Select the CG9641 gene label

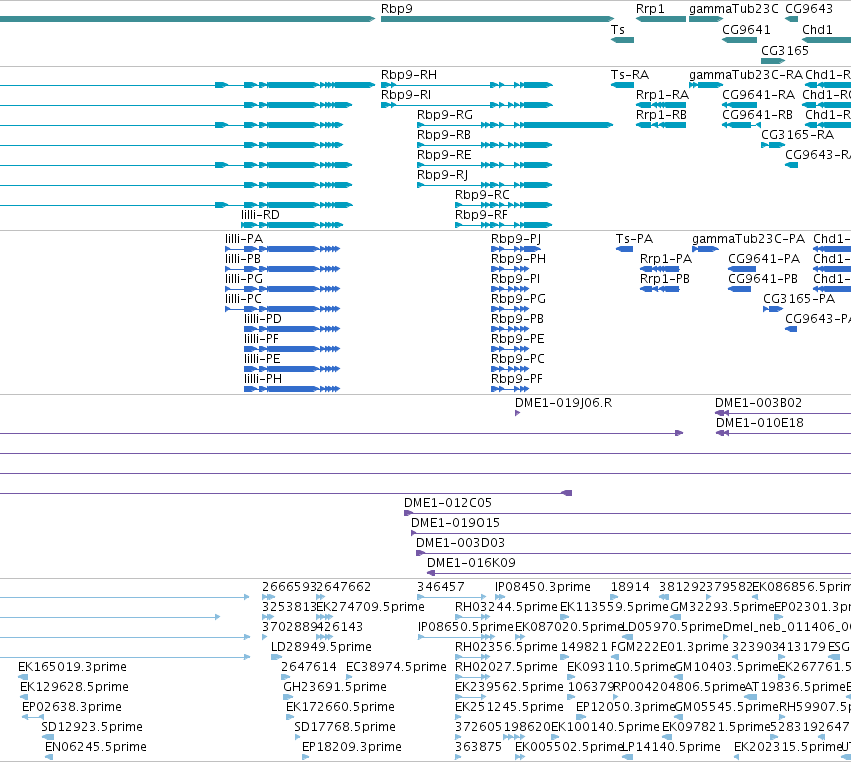pyautogui.click(x=746, y=29)
